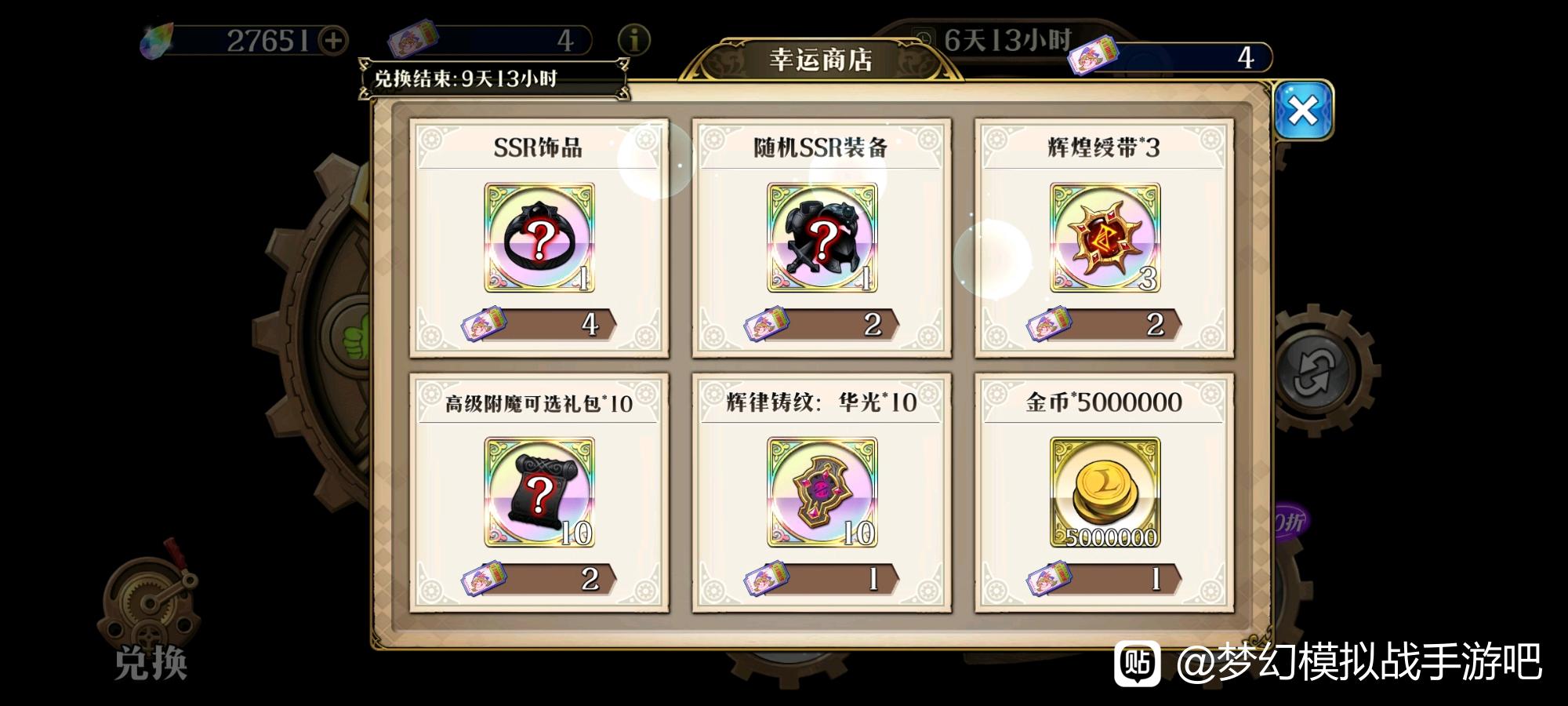Tap the ticket counter at top right
The height and width of the screenshot is (706, 1568).
[1171, 57]
